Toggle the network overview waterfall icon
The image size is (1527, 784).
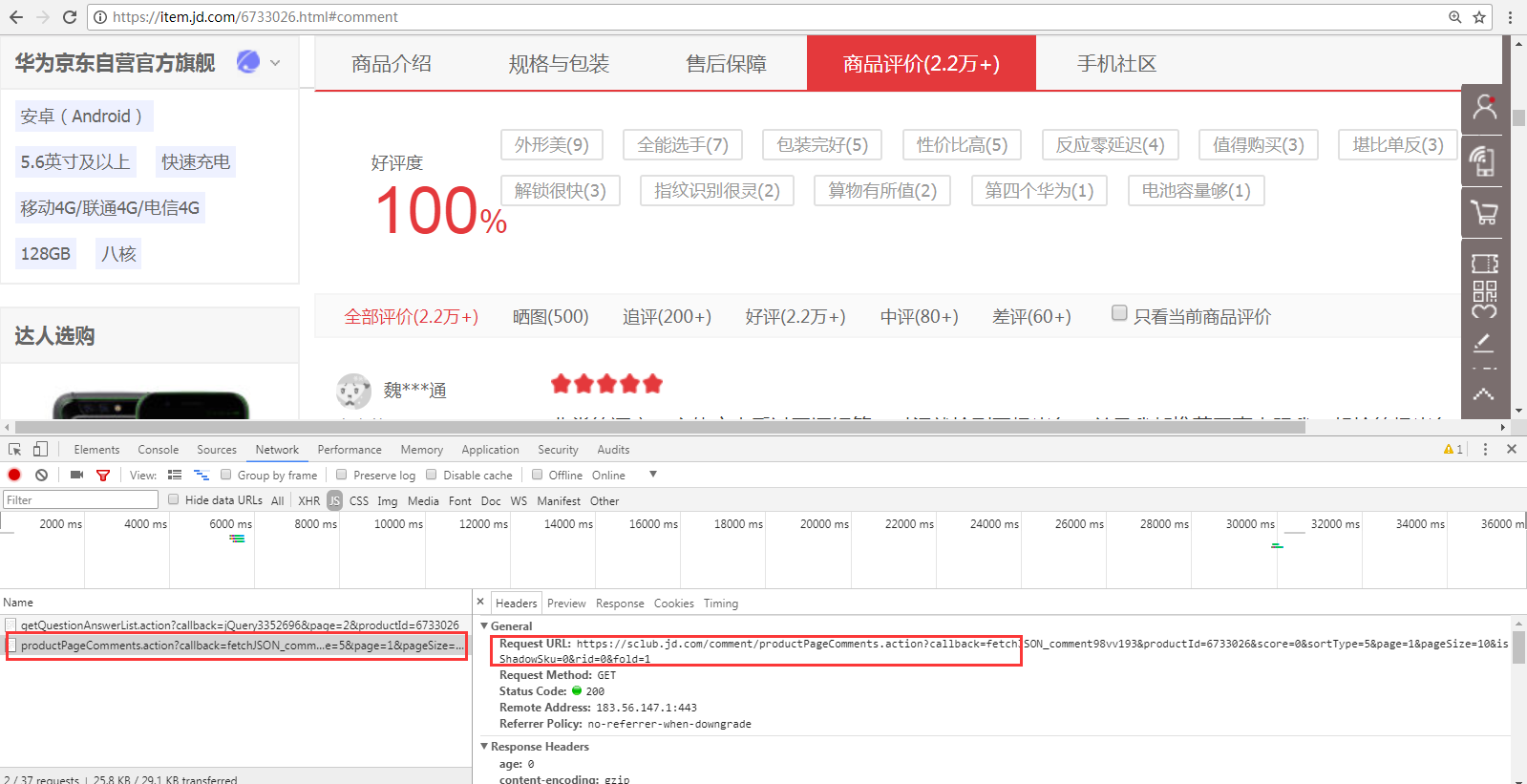pos(201,475)
